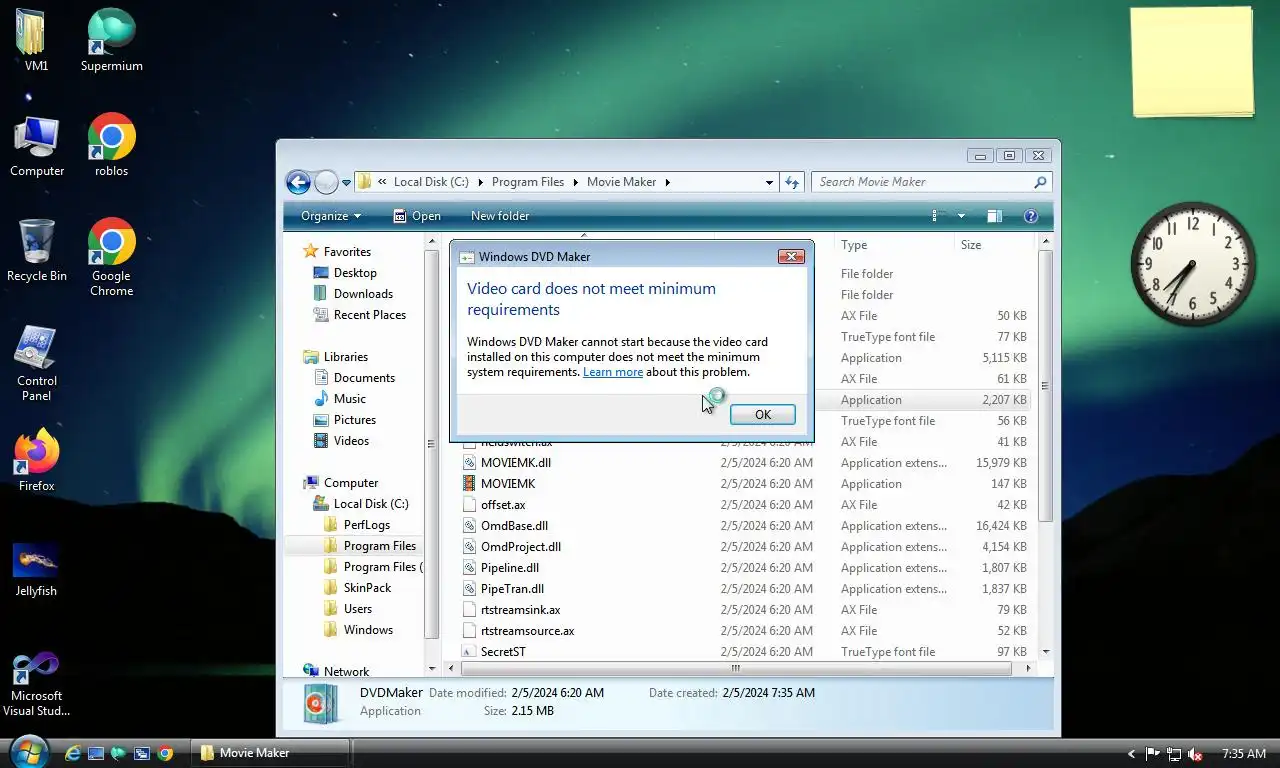
Task: Click Open on the Explorer toolbar
Action: point(417,216)
